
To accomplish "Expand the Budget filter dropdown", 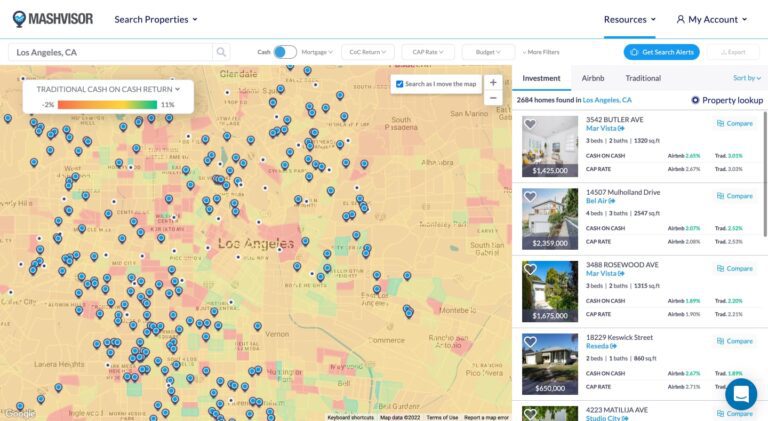I will 489,52.
